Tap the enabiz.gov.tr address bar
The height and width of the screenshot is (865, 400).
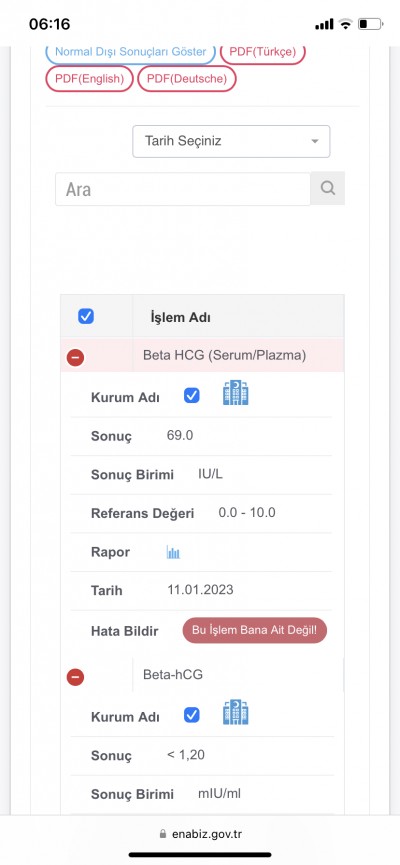point(200,834)
